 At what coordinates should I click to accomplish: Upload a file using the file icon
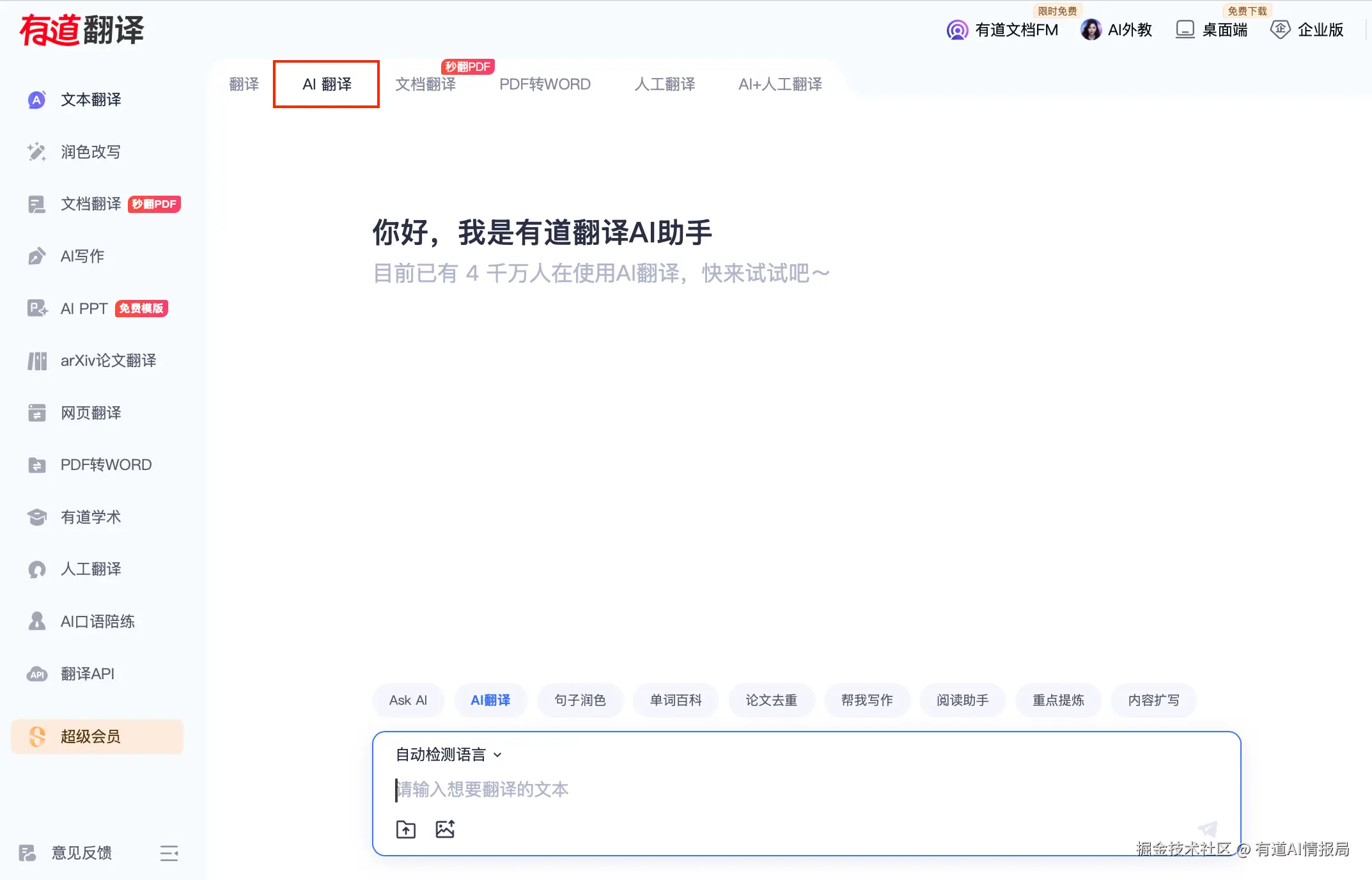click(x=405, y=828)
